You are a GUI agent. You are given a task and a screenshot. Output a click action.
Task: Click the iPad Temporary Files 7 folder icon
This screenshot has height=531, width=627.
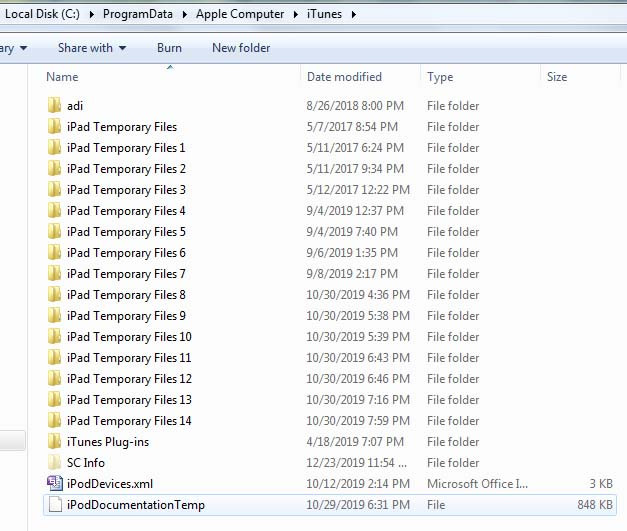pyautogui.click(x=54, y=273)
